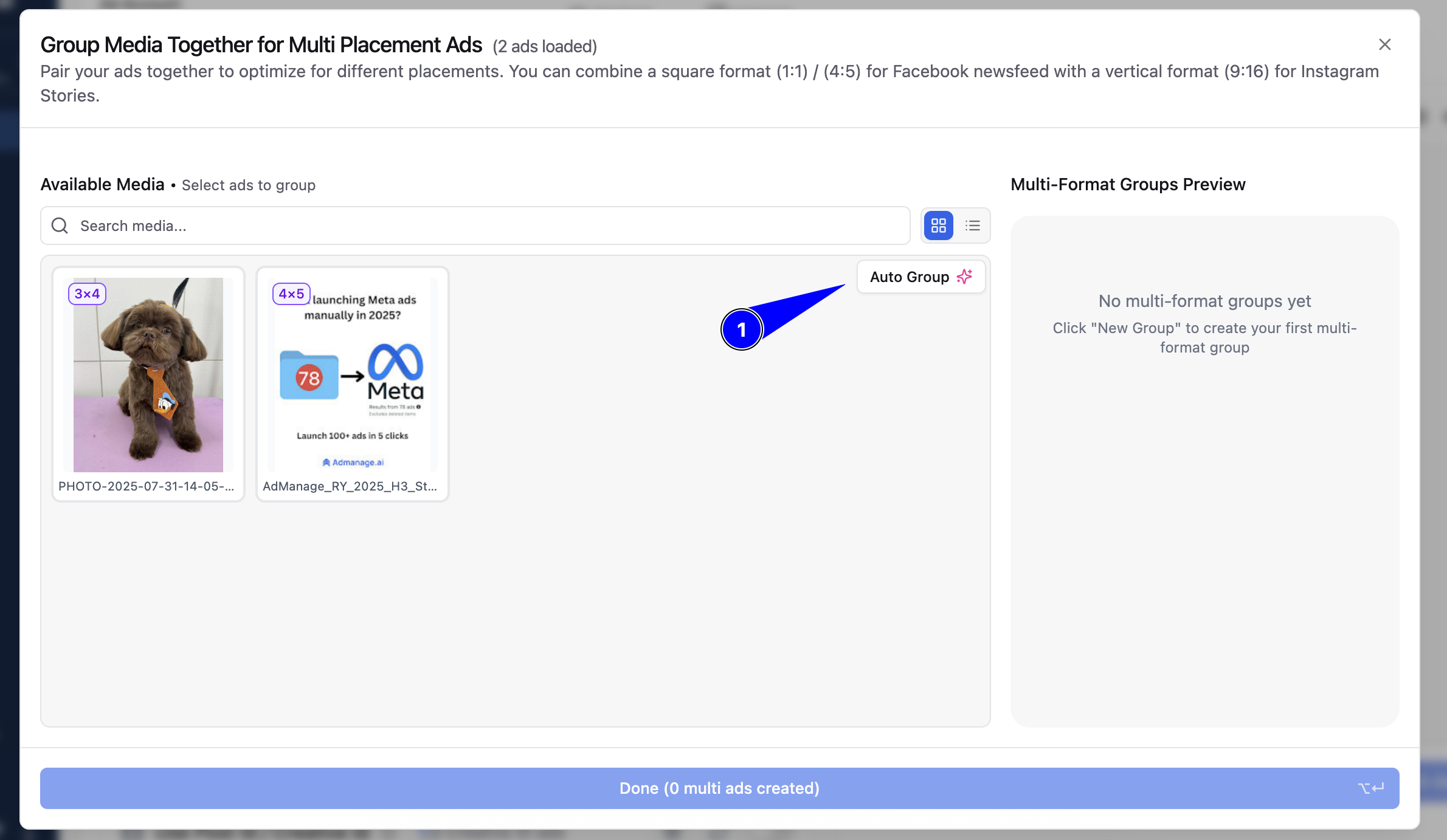Click the Available Media heading

pos(102,184)
